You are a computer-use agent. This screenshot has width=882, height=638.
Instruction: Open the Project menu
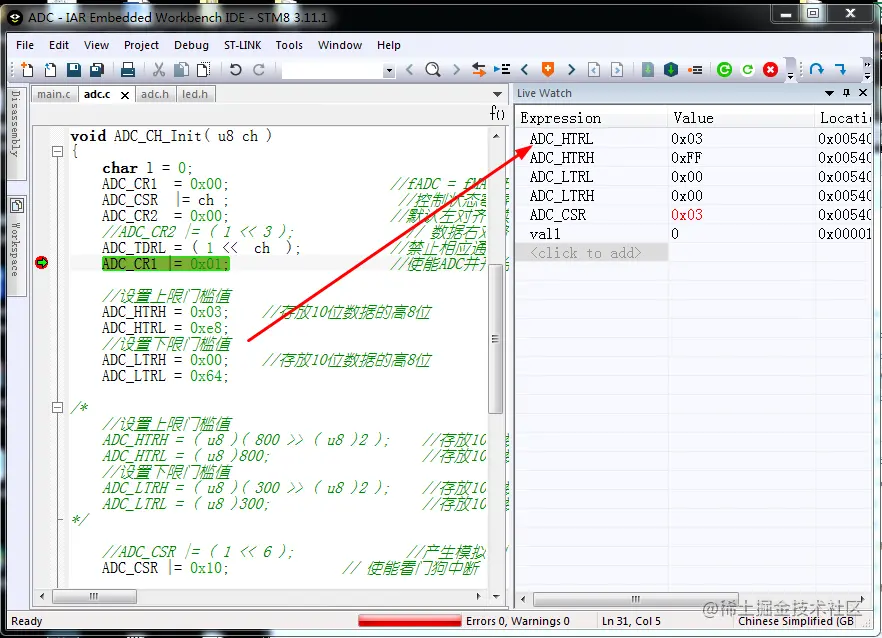tap(141, 45)
